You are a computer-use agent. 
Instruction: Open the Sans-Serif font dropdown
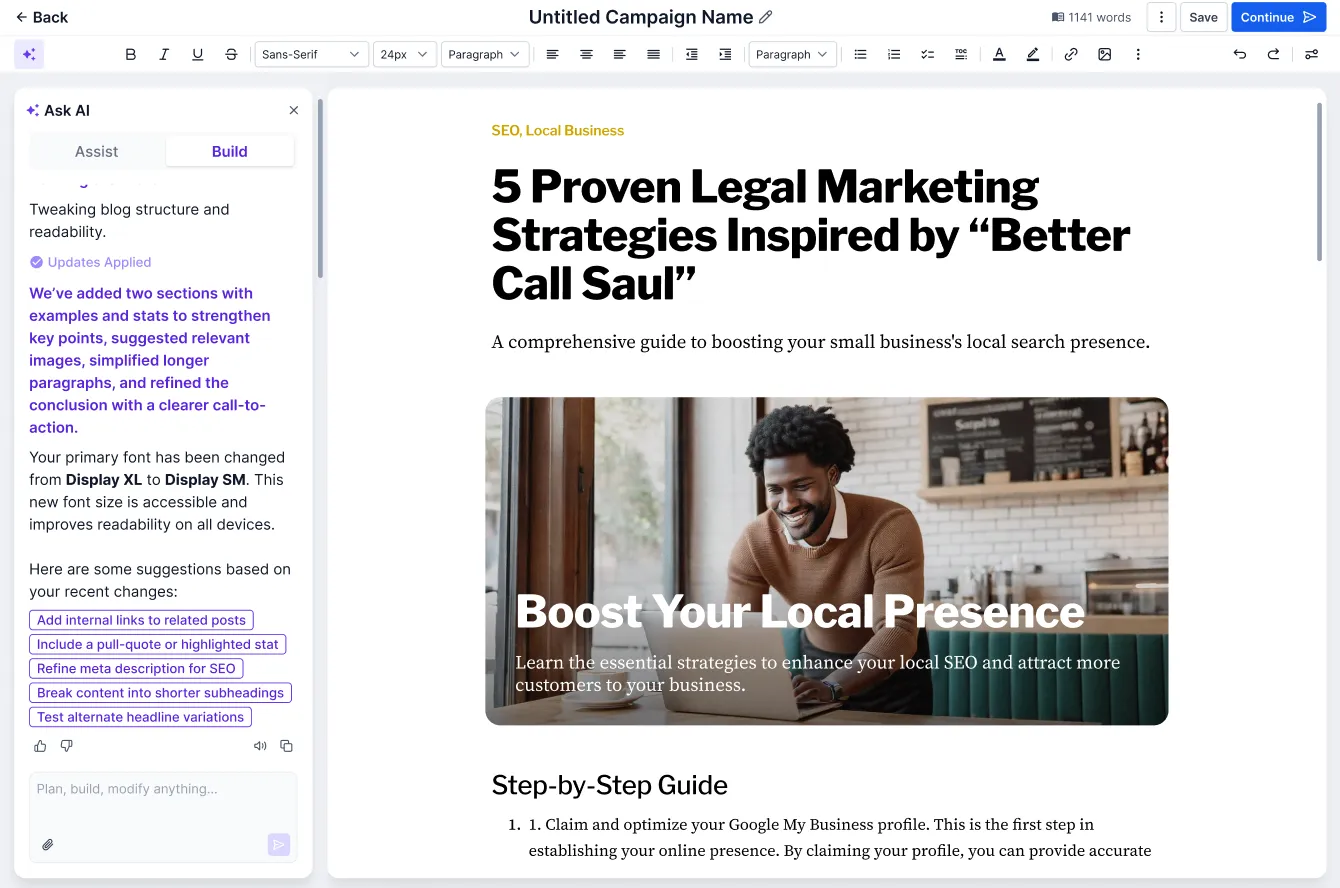point(311,54)
